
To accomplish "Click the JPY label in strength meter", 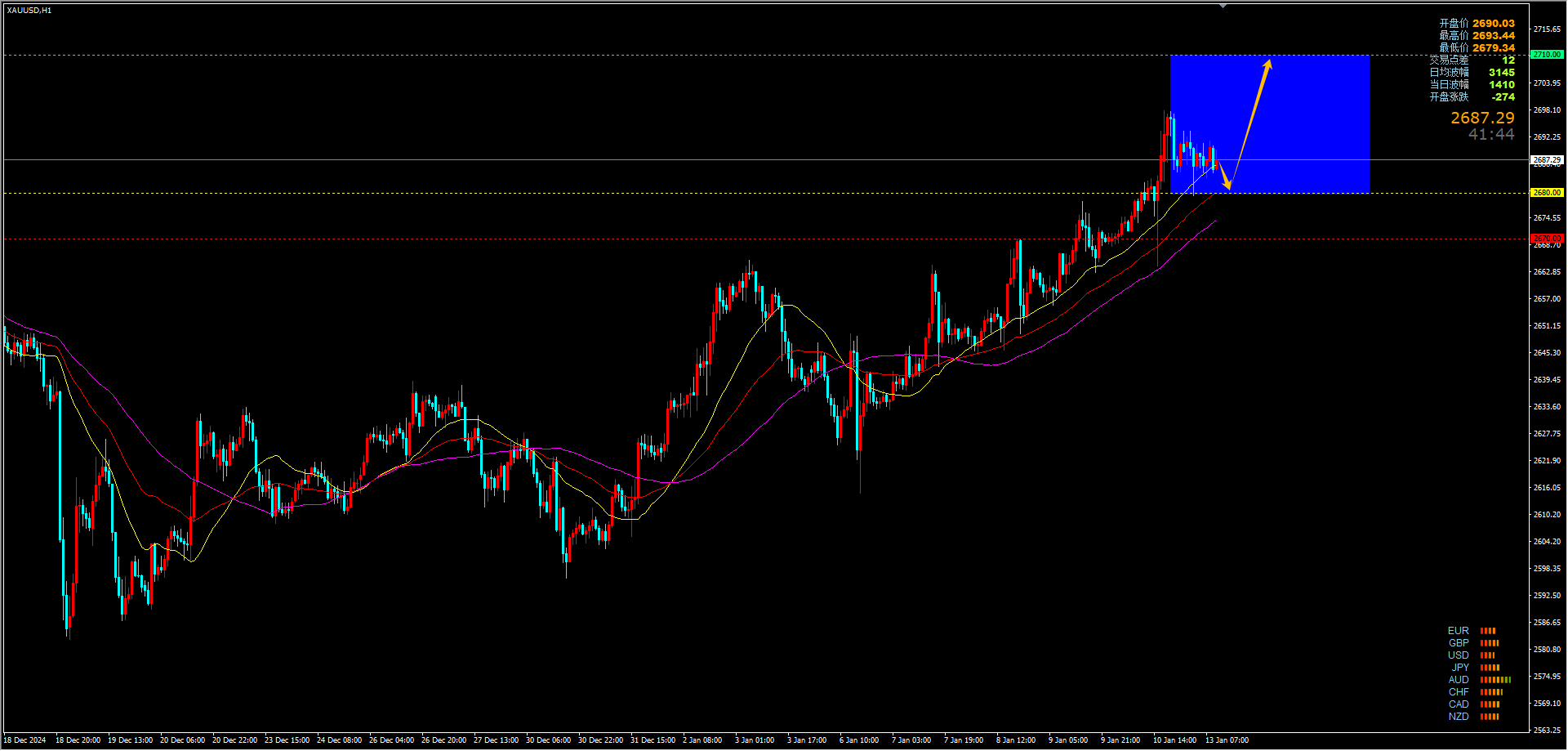I will point(1460,668).
